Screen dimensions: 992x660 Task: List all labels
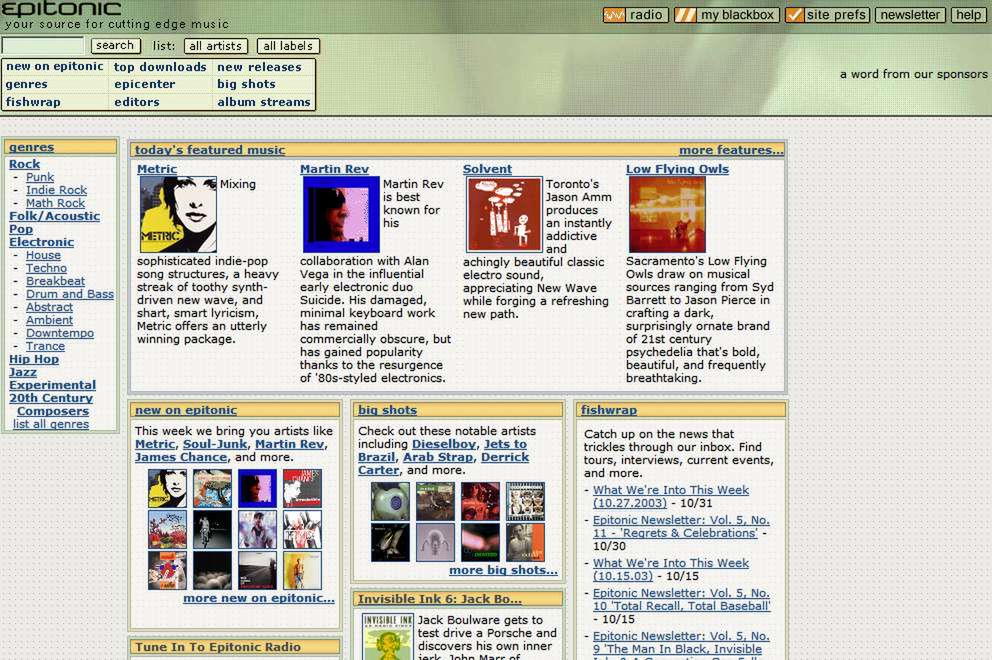click(x=288, y=46)
